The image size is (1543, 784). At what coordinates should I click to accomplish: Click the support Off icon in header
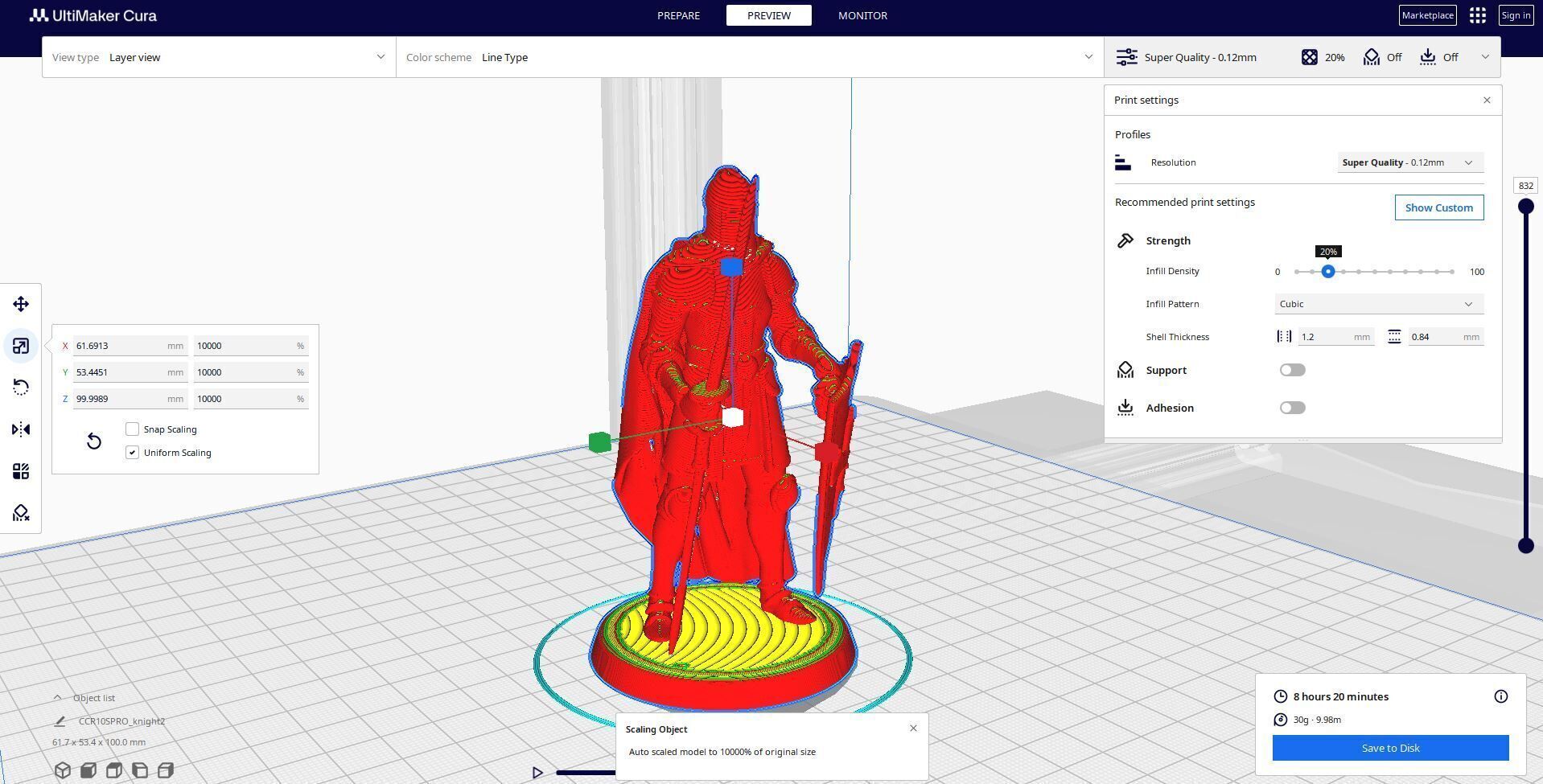pos(1372,57)
